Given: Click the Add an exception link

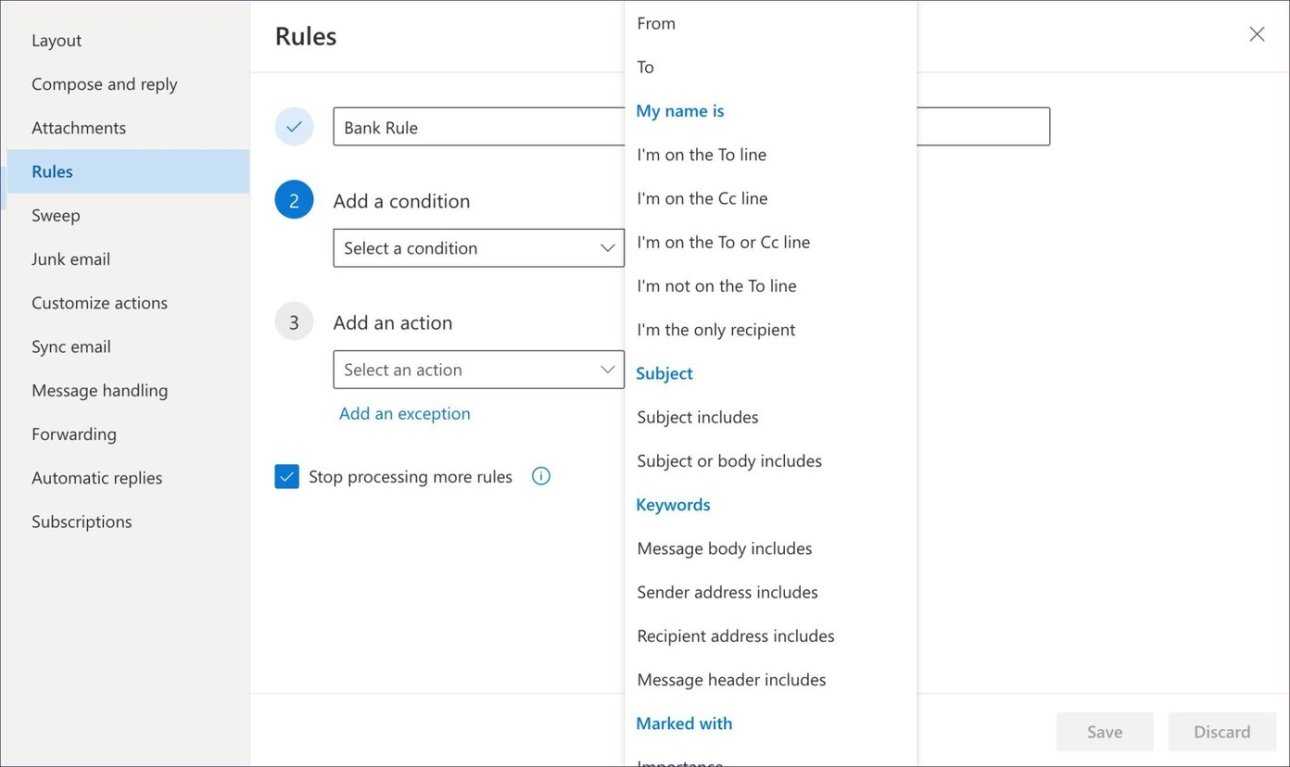Looking at the screenshot, I should pos(404,414).
